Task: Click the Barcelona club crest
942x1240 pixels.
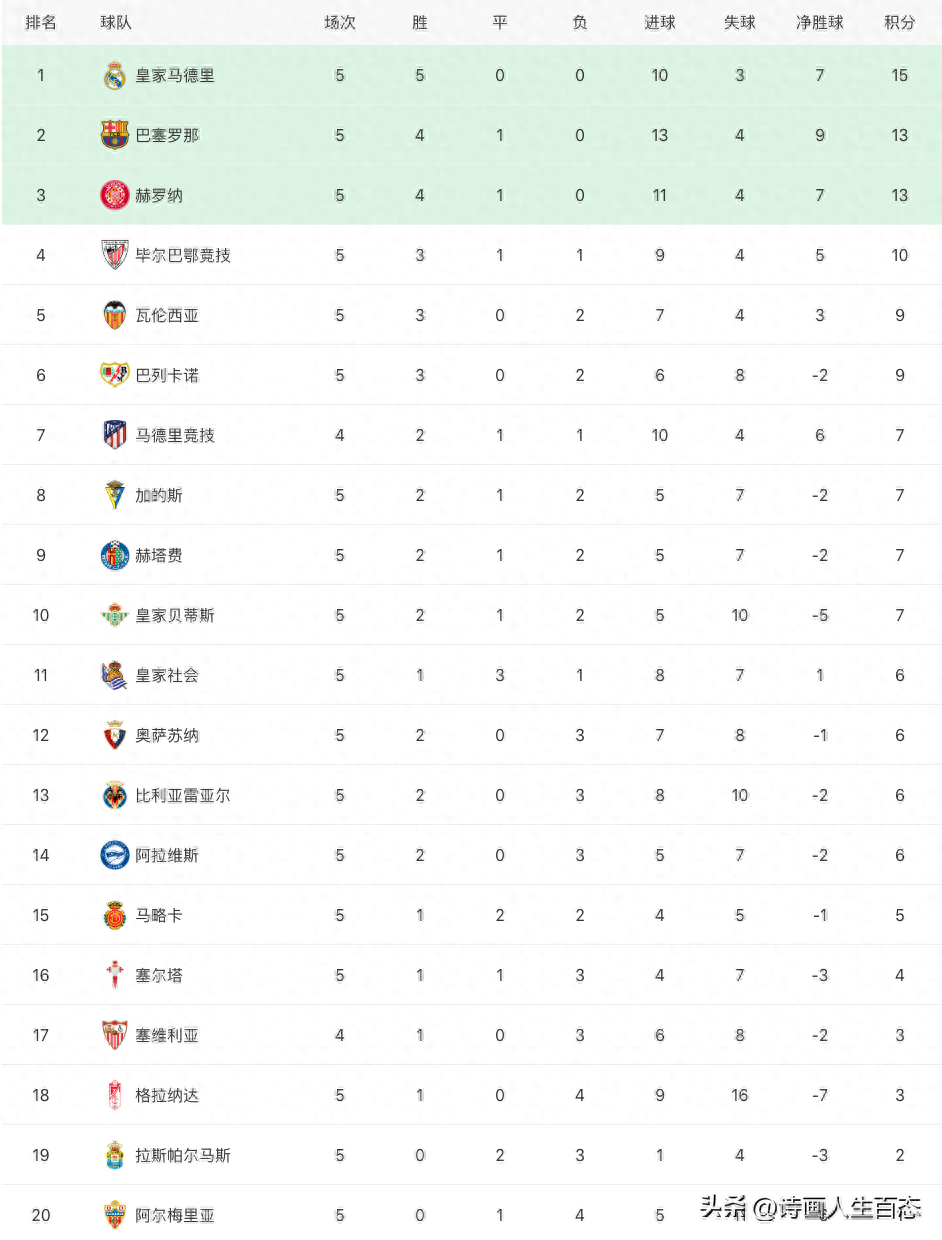Action: point(115,135)
